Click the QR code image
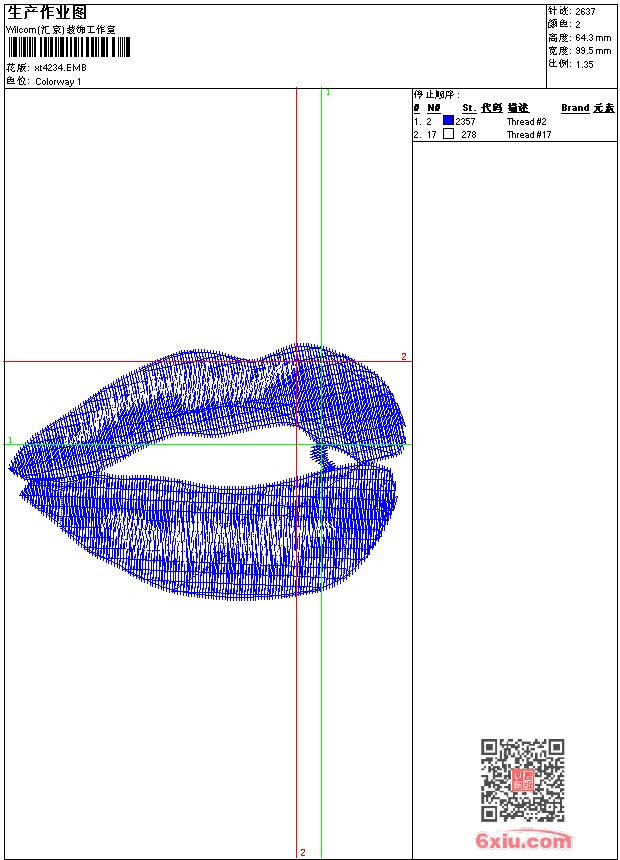 [522, 780]
